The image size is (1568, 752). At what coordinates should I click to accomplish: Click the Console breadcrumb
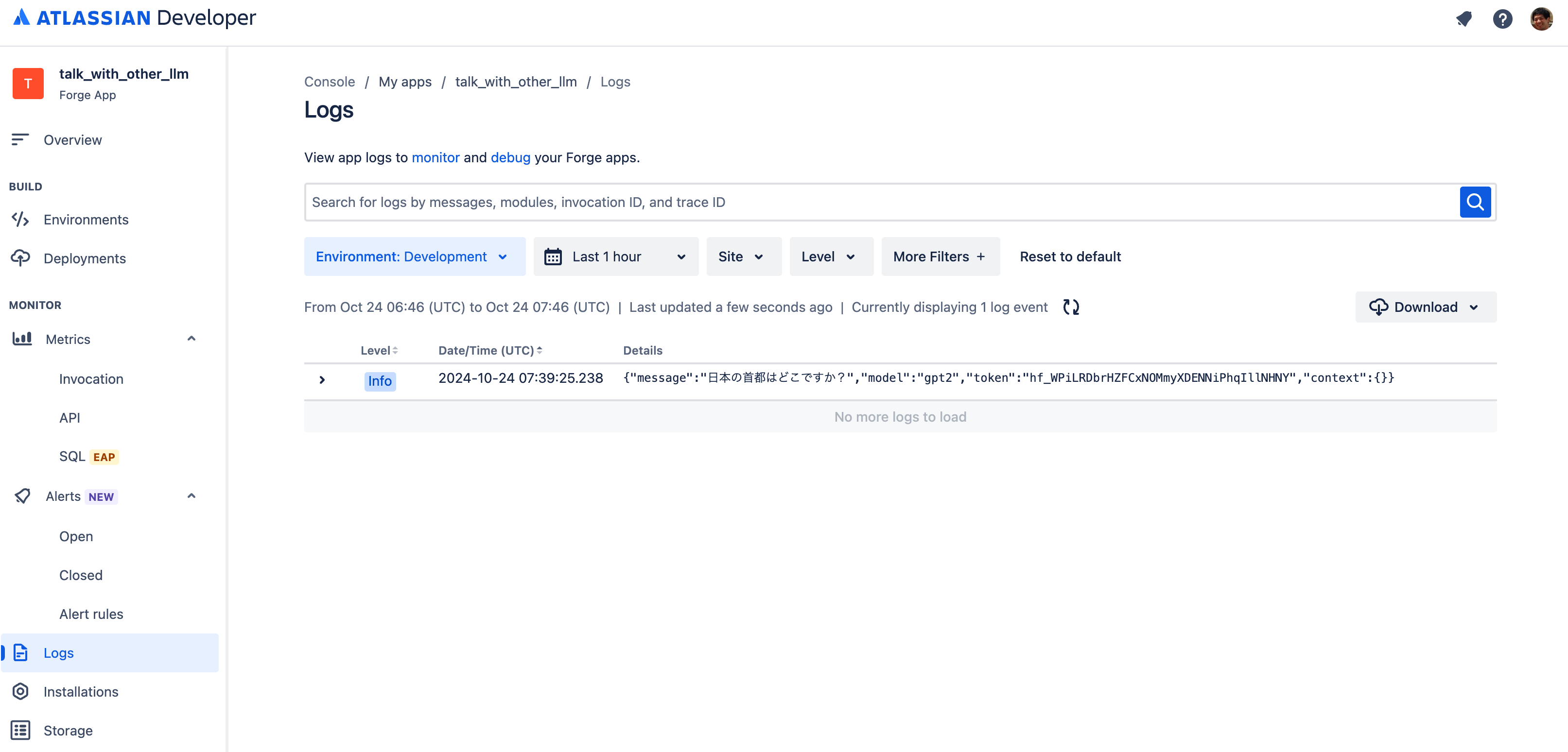330,82
